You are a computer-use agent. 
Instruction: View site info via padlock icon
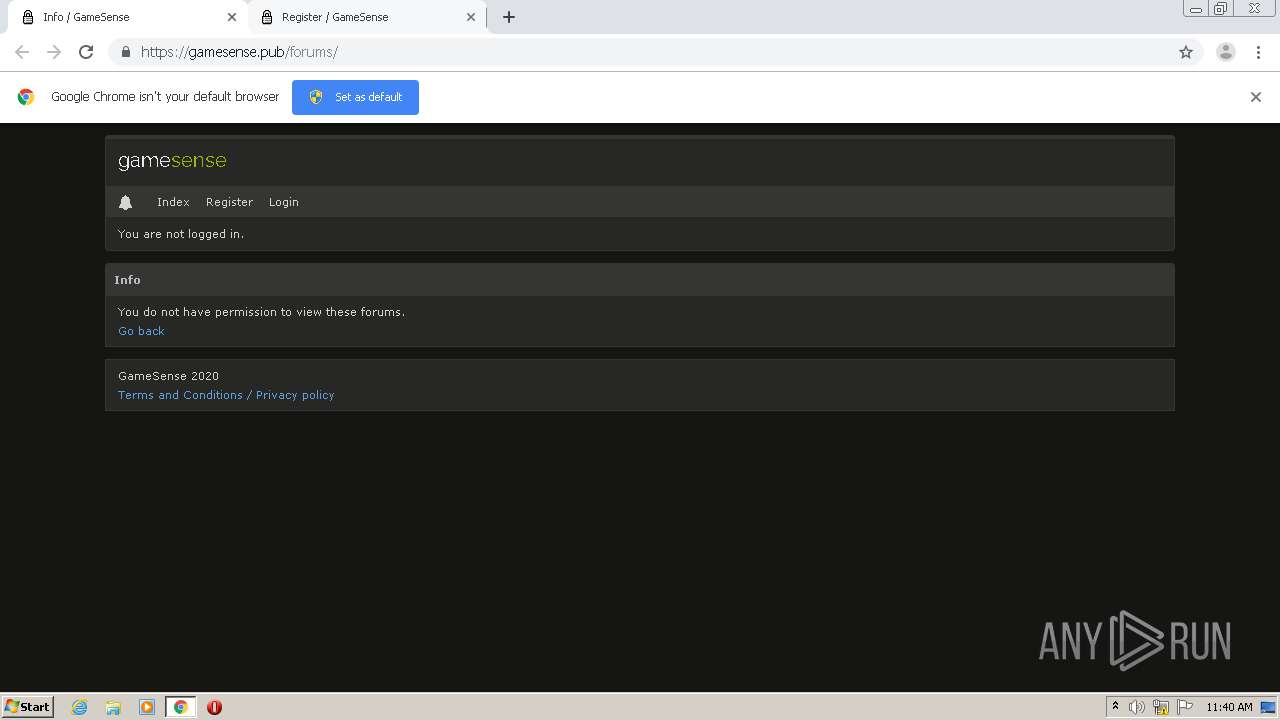click(125, 52)
